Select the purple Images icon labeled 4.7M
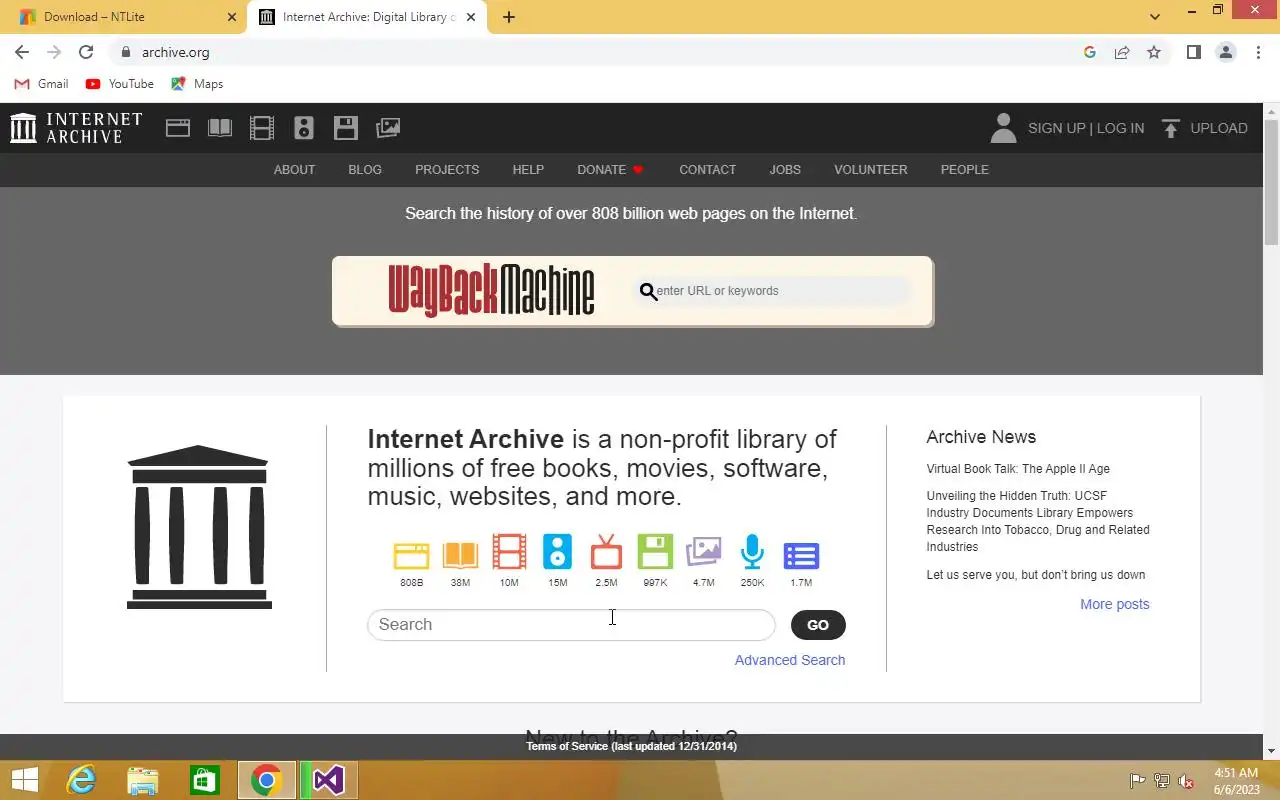Image resolution: width=1280 pixels, height=800 pixels. pyautogui.click(x=704, y=551)
